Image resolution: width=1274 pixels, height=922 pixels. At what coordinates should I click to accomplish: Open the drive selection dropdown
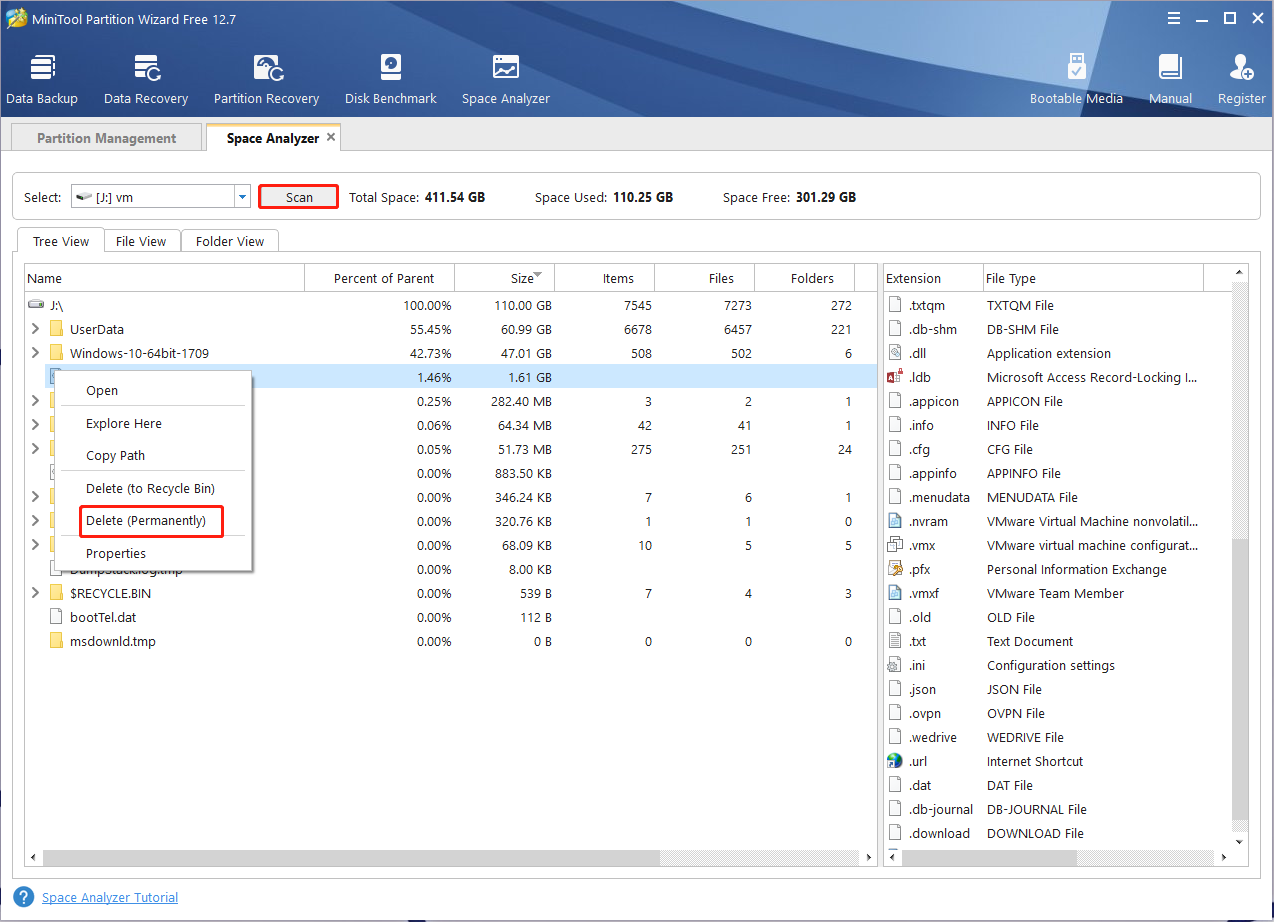tap(242, 197)
